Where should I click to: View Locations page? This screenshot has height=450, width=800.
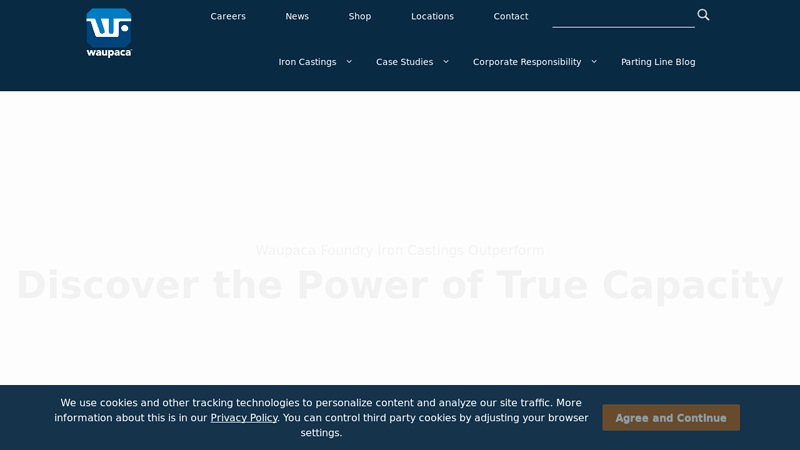click(432, 16)
